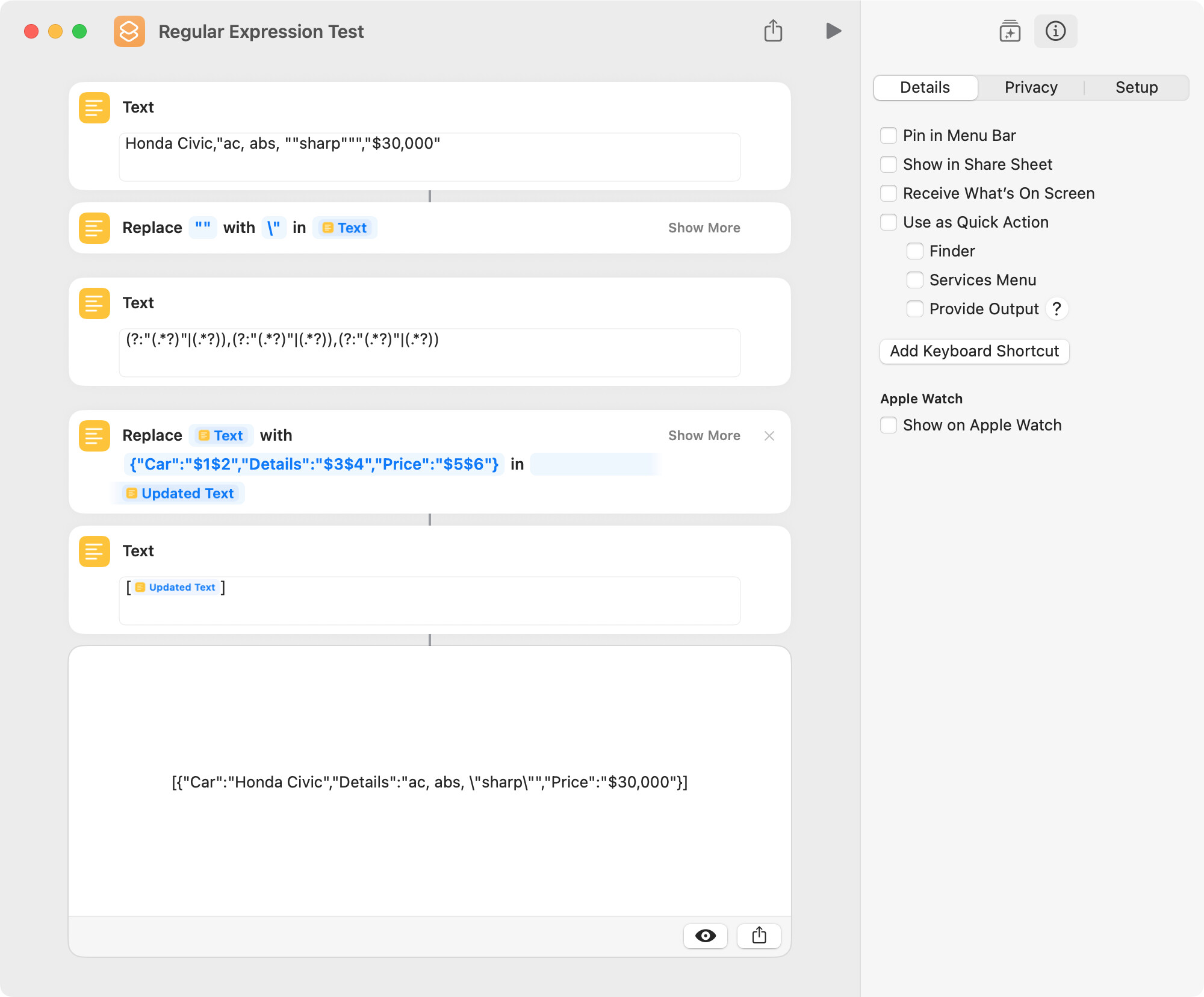Click the "with" label in the JSON Replace action
The image size is (1204, 997).
[x=276, y=436]
